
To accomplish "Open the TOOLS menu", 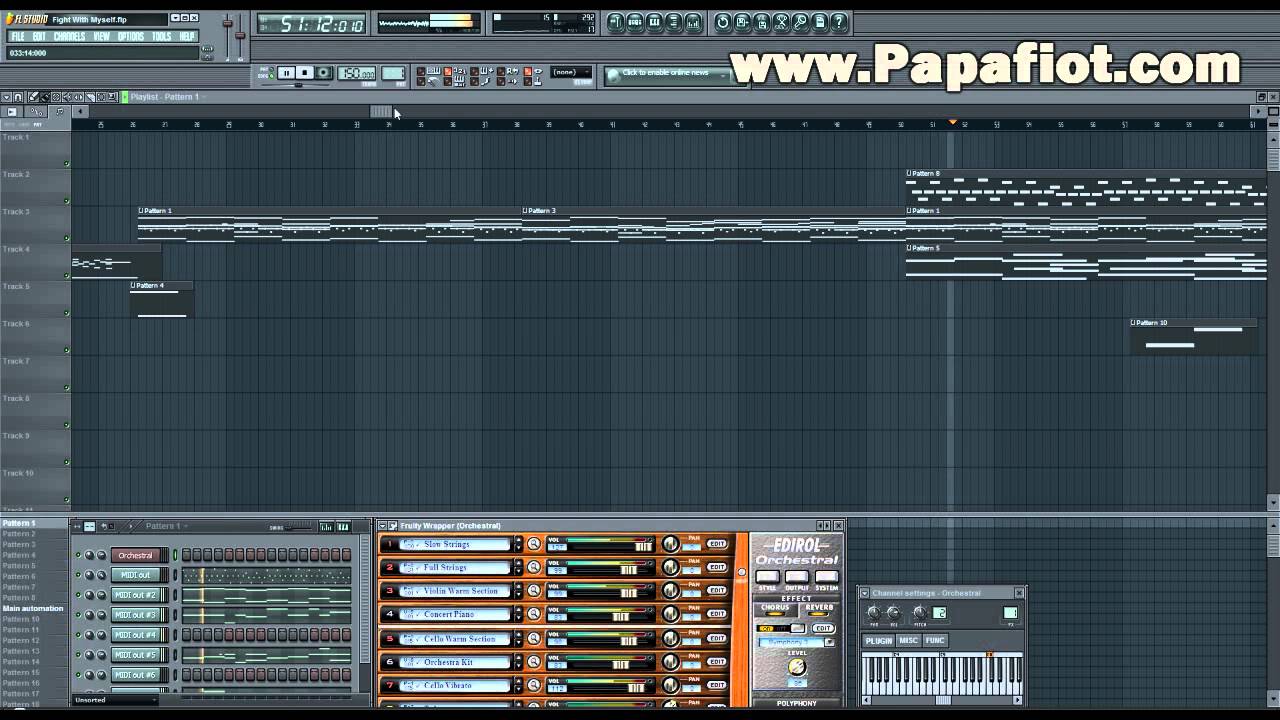I will (161, 37).
